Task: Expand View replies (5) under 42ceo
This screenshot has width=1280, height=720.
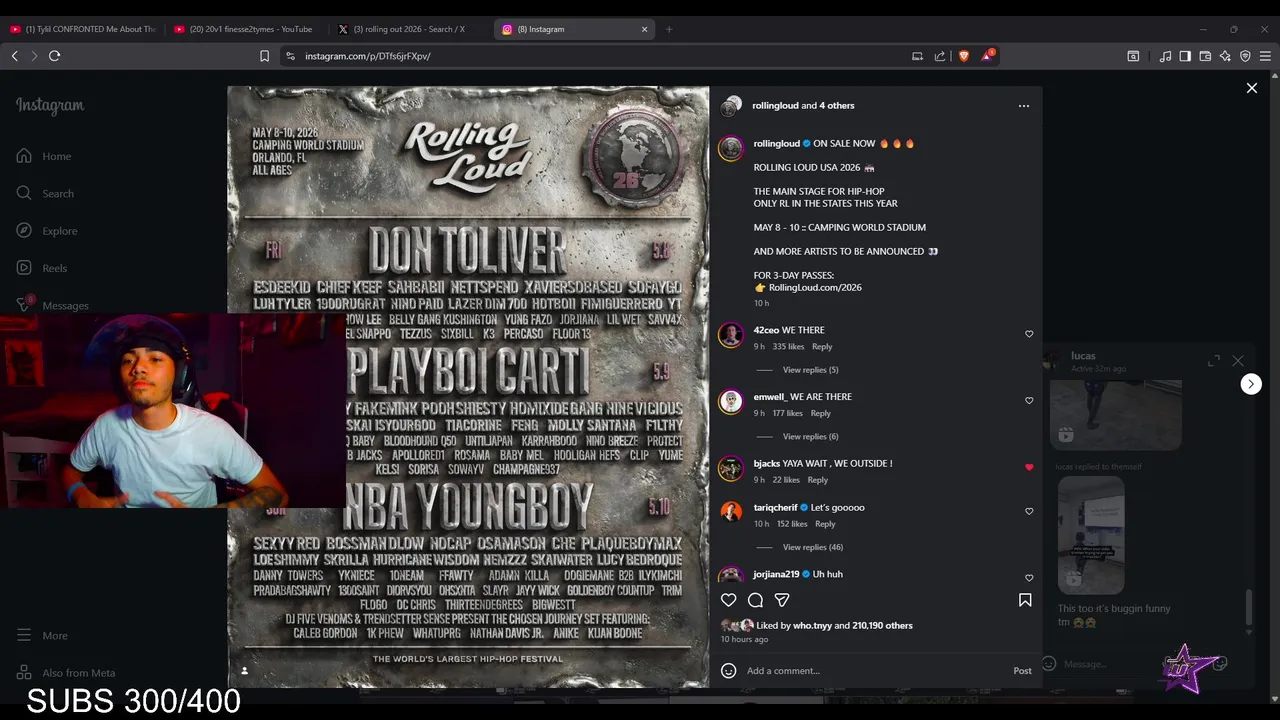Action: 810,370
